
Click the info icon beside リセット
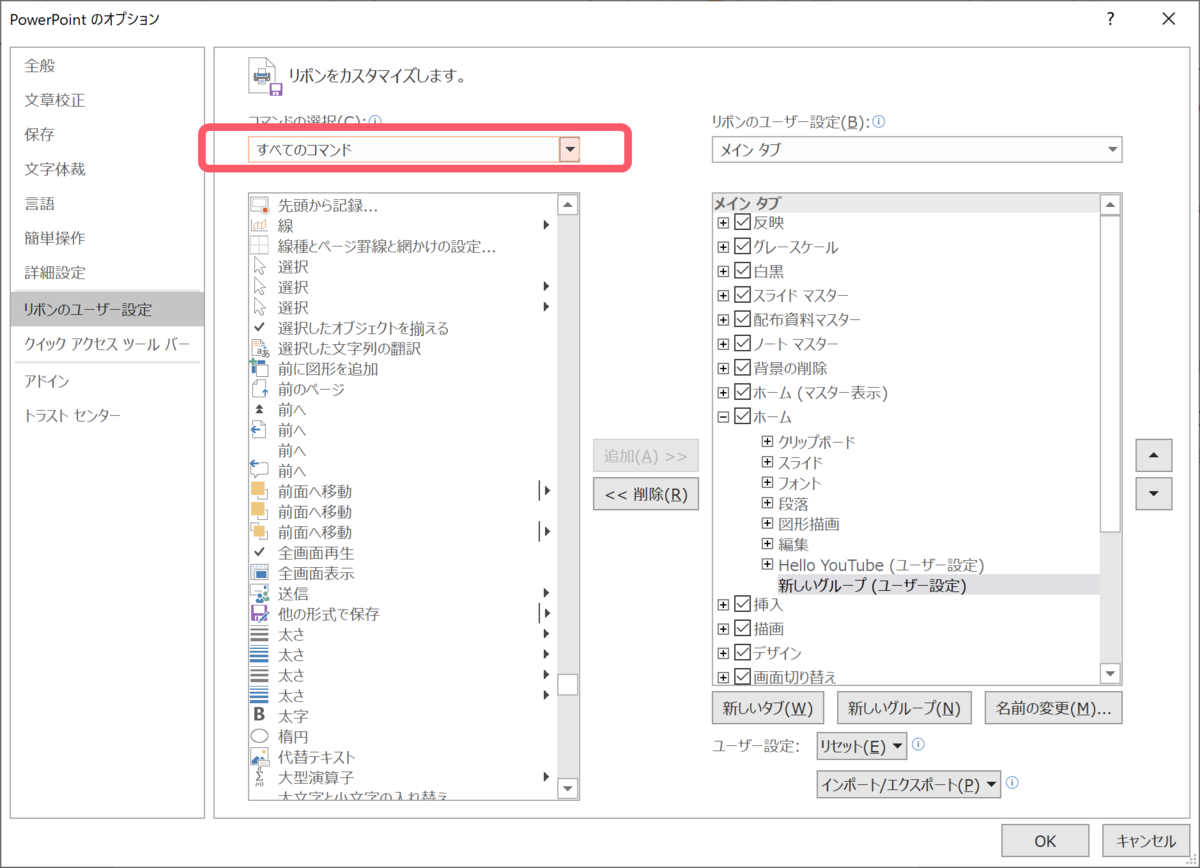(x=916, y=745)
